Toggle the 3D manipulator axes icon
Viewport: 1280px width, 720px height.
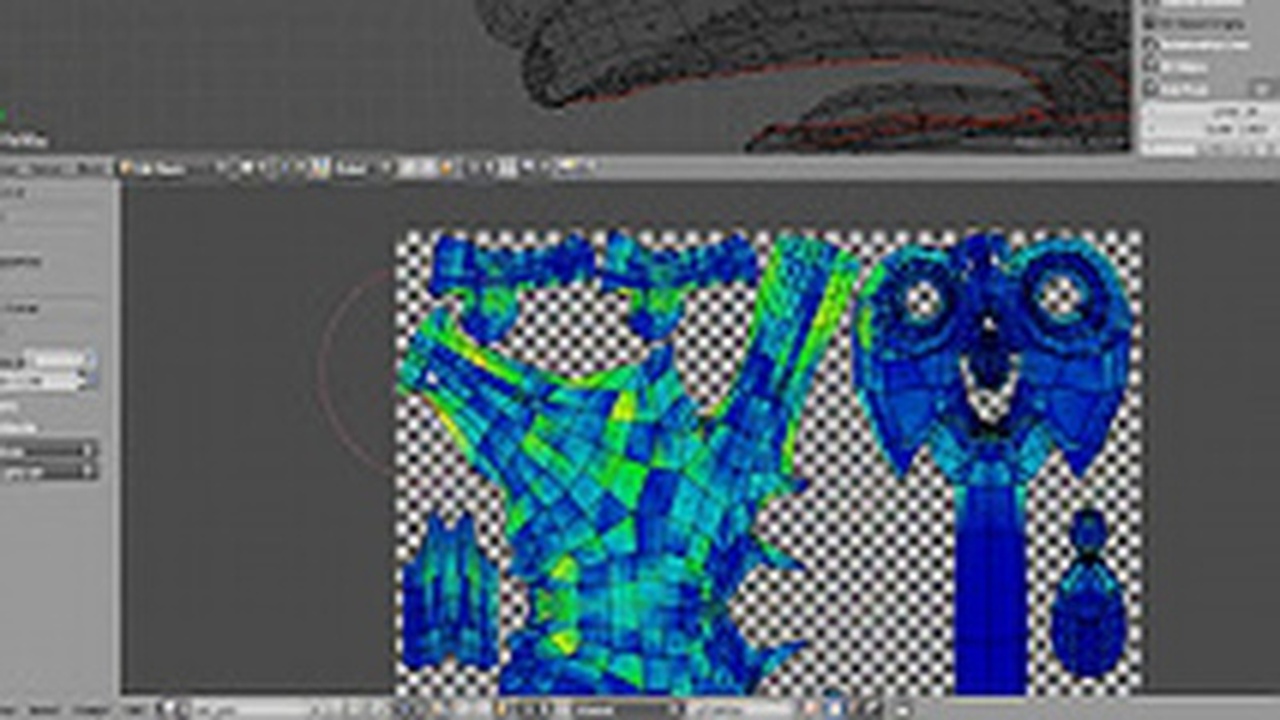pyautogui.click(x=320, y=169)
